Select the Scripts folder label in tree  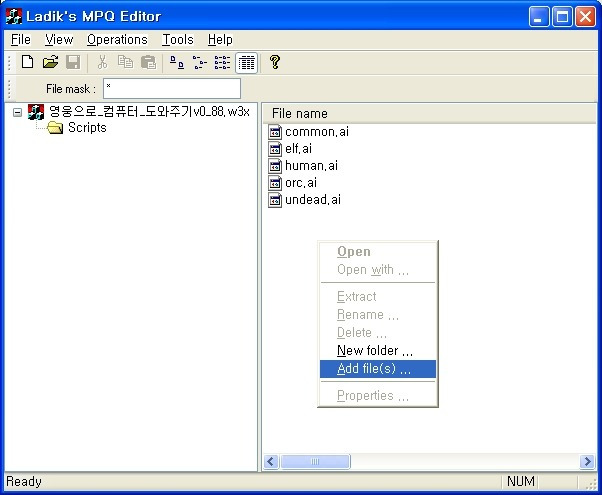tap(87, 127)
